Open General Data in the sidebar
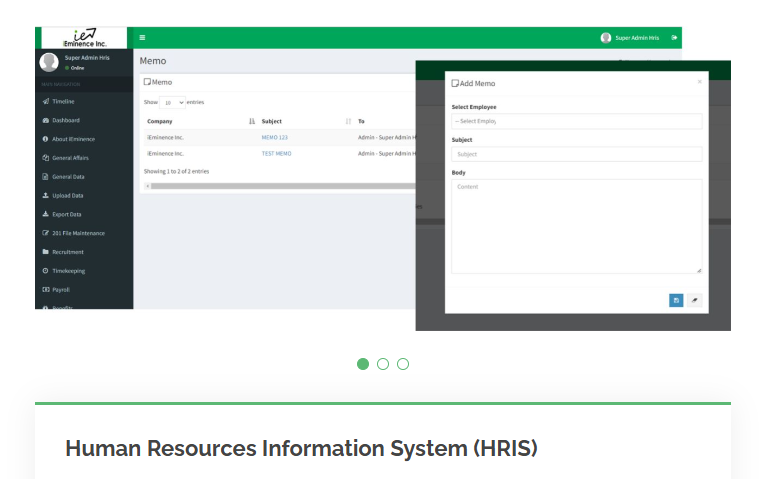762x479 pixels. [x=68, y=177]
